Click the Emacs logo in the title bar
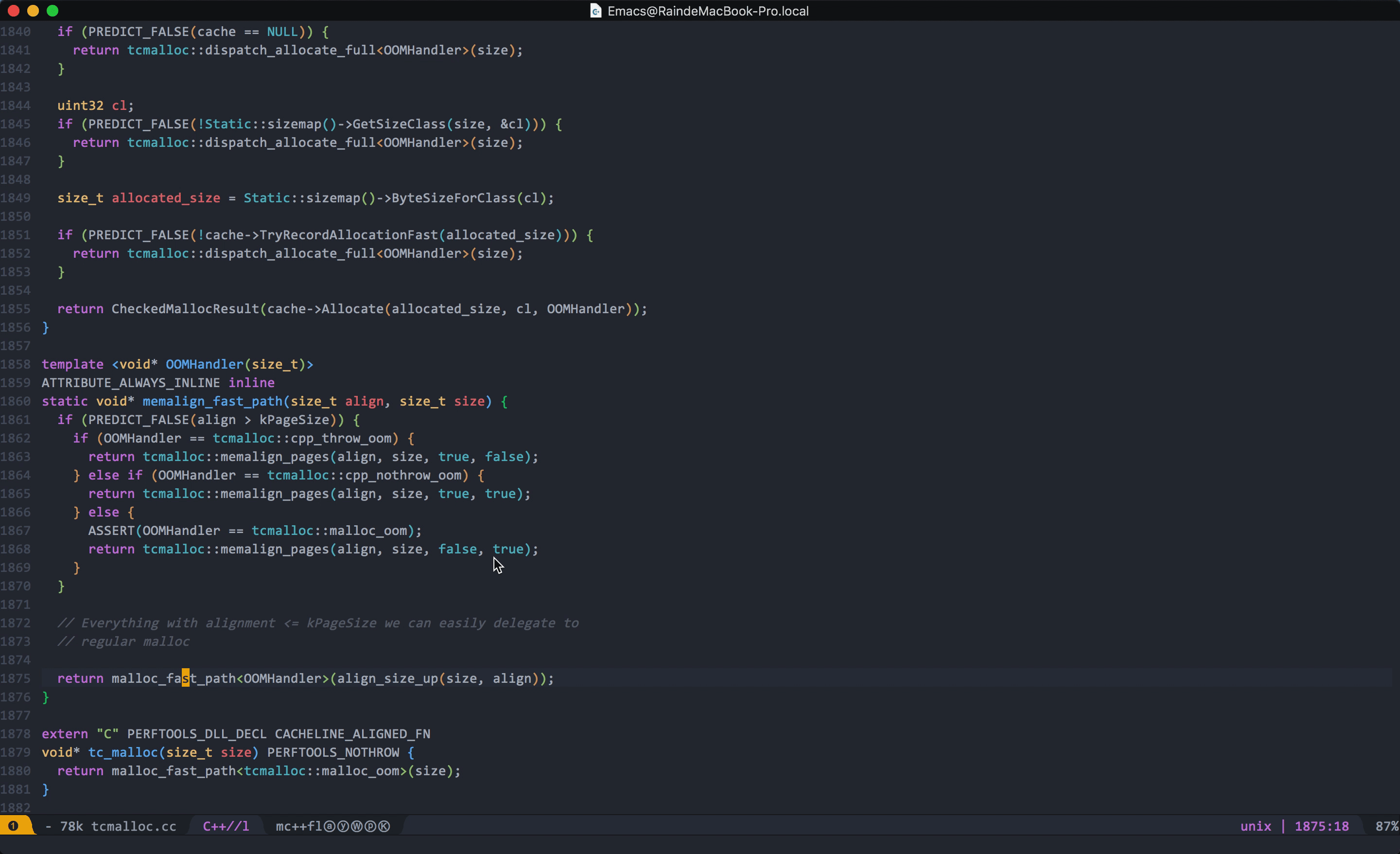Image resolution: width=1400 pixels, height=854 pixels. pyautogui.click(x=595, y=10)
